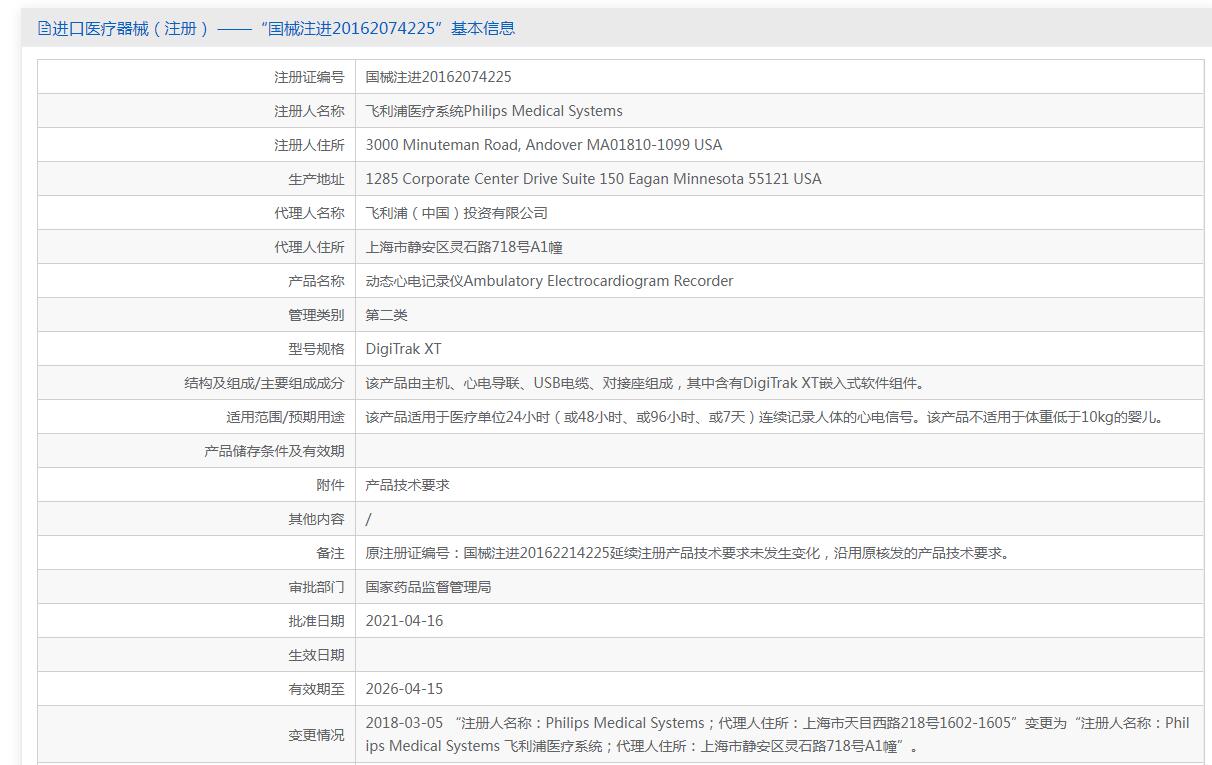Image resolution: width=1212 pixels, height=765 pixels.
Task: Click the 附件 label
Action: click(330, 485)
